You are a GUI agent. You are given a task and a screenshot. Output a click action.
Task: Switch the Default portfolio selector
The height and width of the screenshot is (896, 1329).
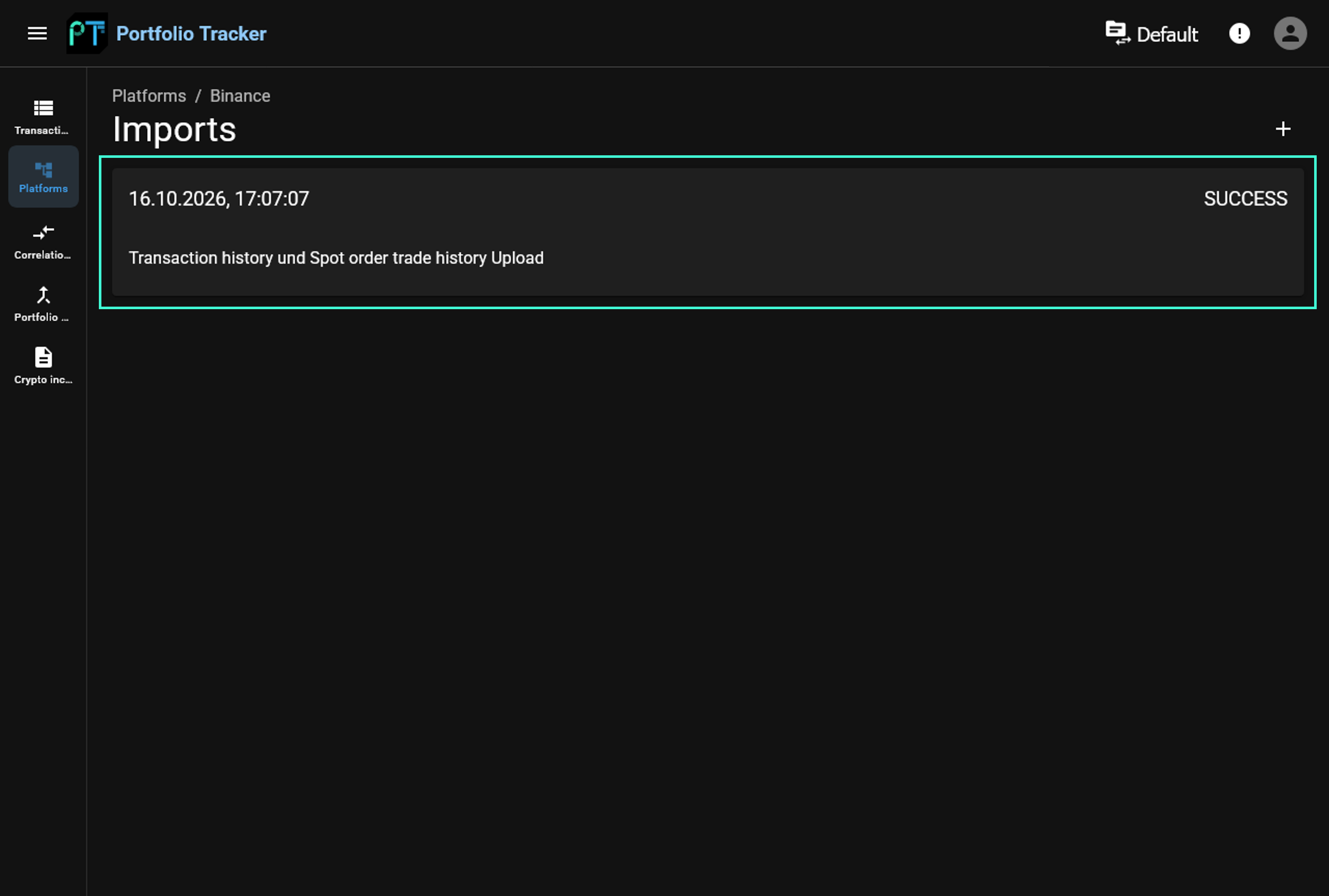1151,34
